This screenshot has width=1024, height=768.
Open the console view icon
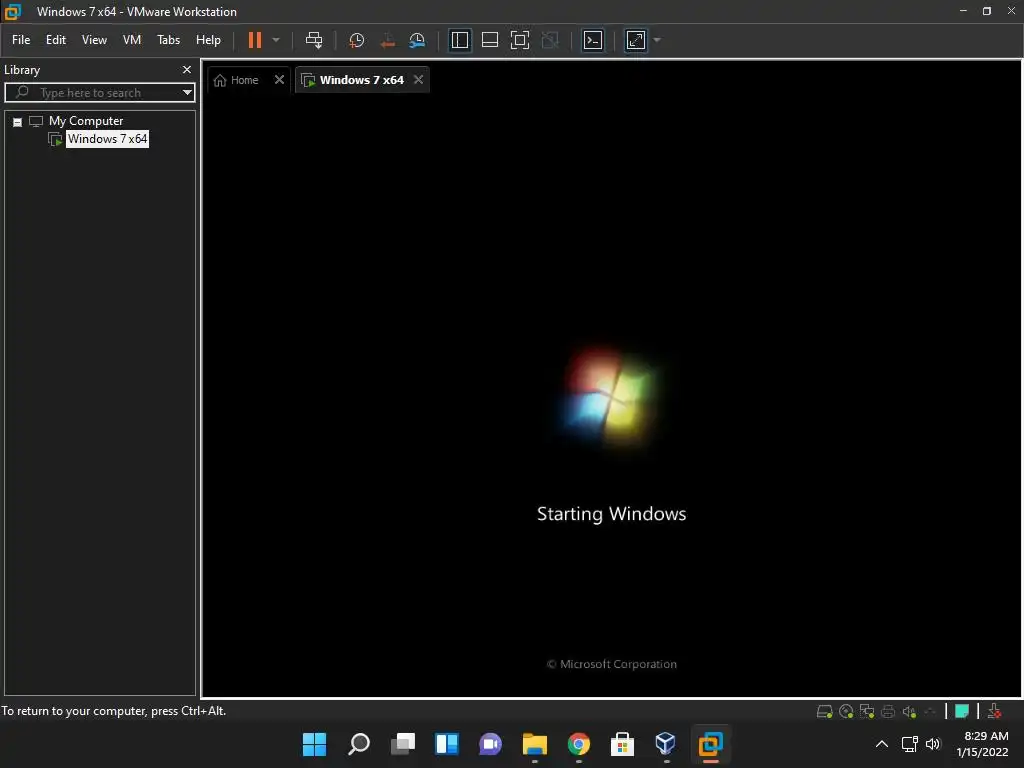593,40
